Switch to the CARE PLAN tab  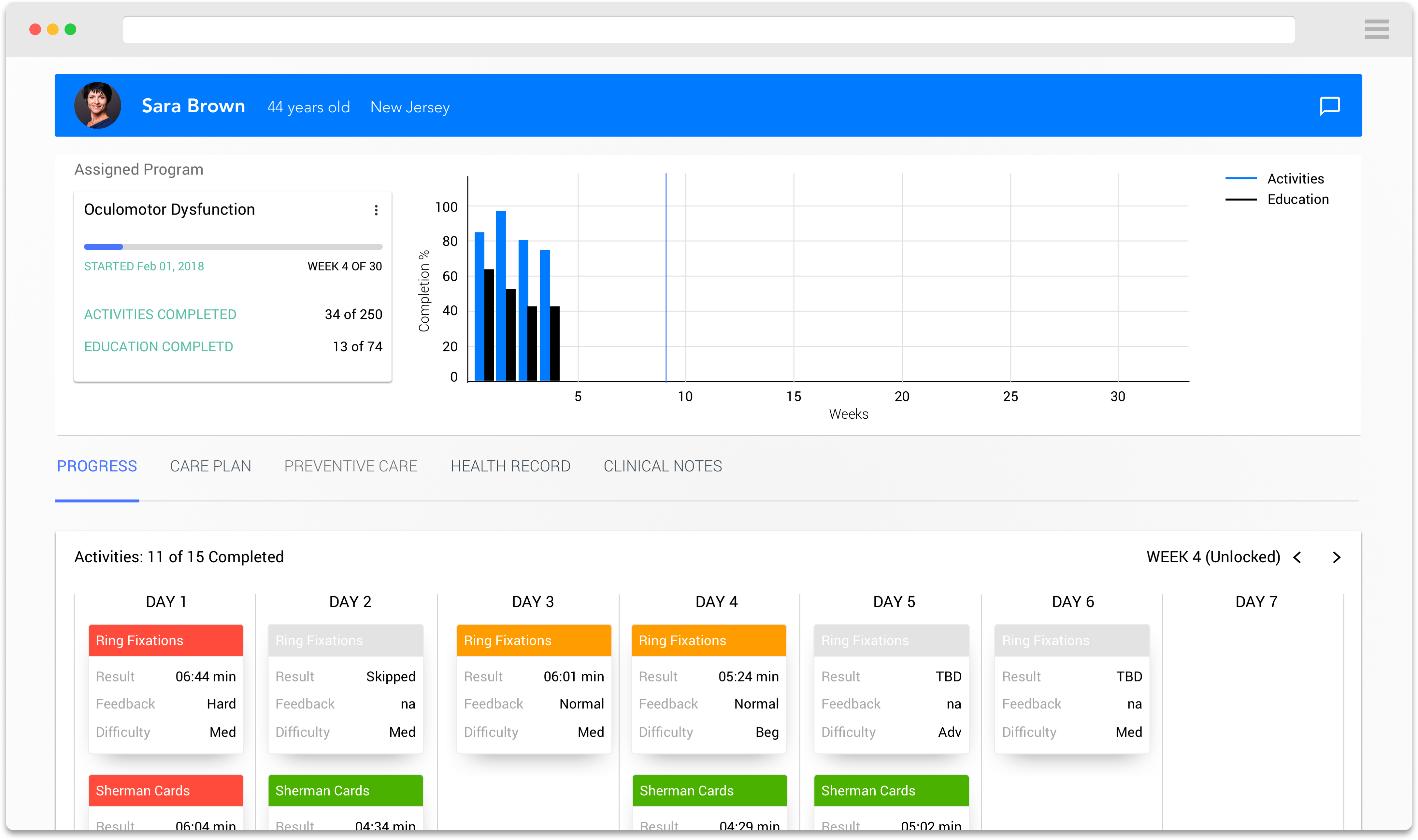tap(211, 466)
